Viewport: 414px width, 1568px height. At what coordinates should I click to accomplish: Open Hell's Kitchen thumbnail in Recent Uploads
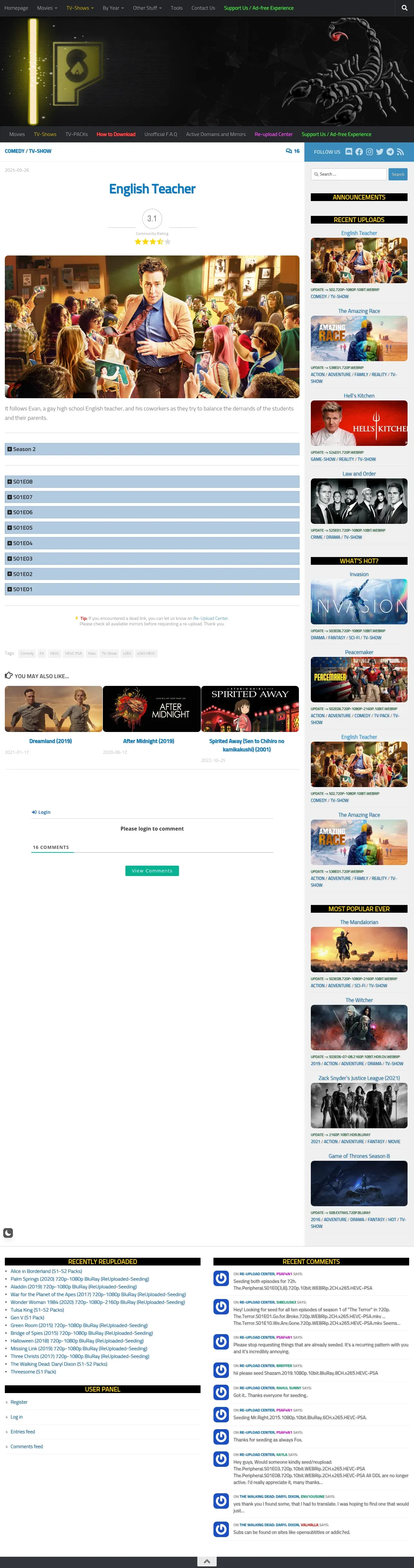359,423
